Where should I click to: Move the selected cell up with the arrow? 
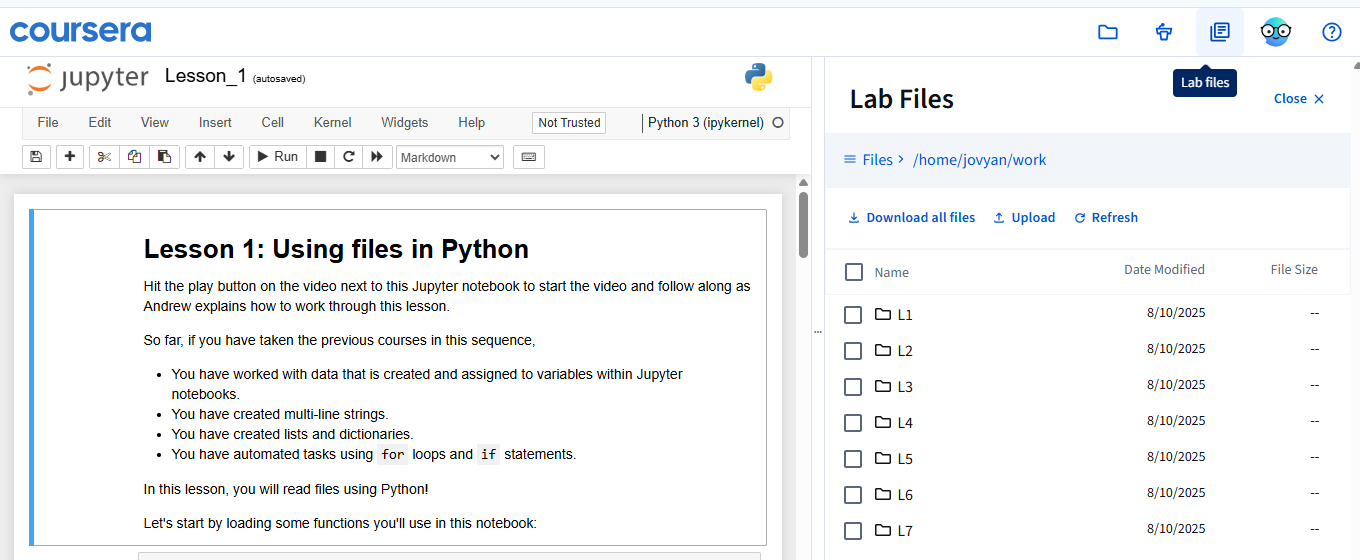click(200, 157)
